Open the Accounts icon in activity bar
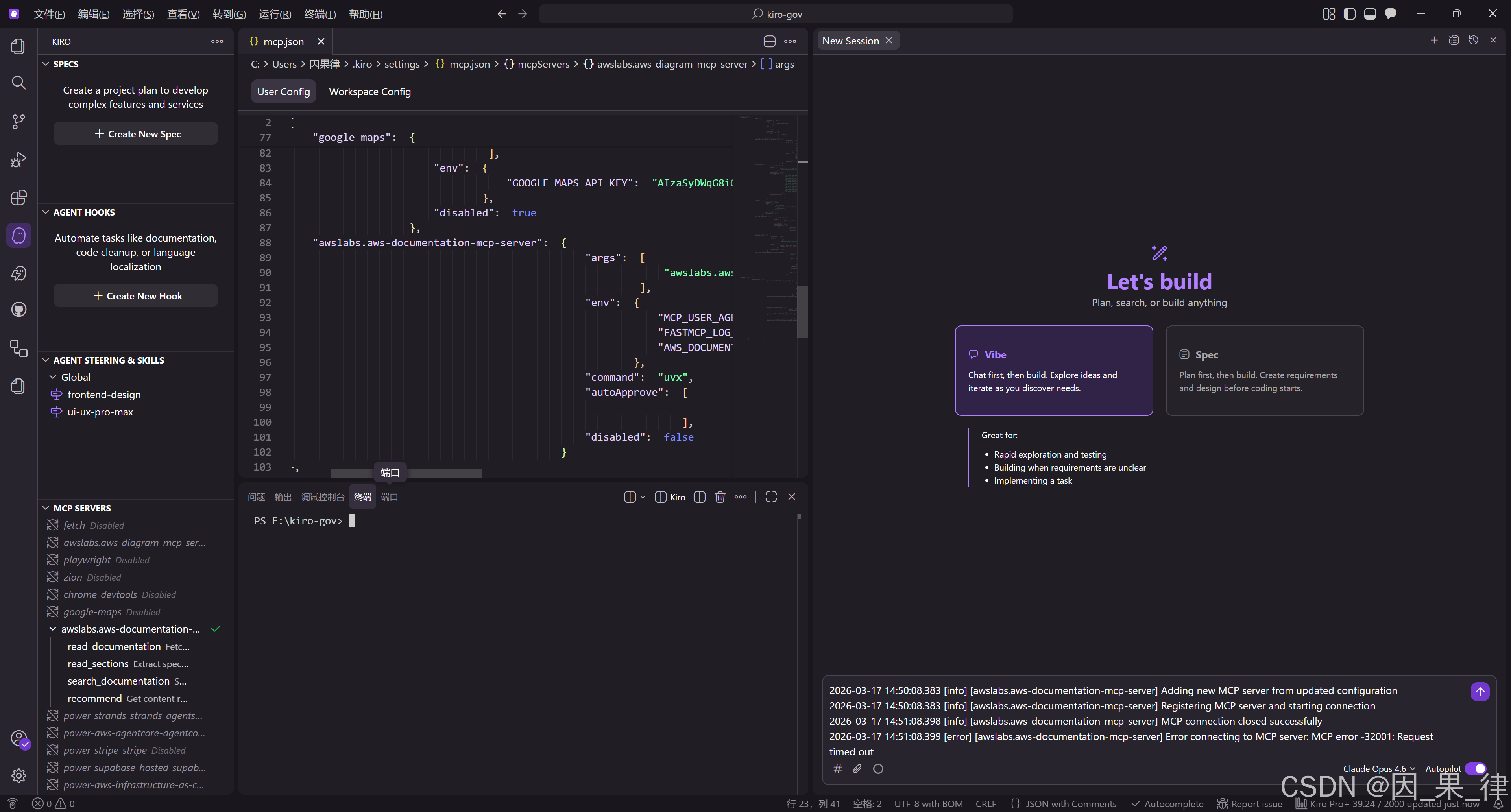Image resolution: width=1511 pixels, height=812 pixels. (x=18, y=738)
